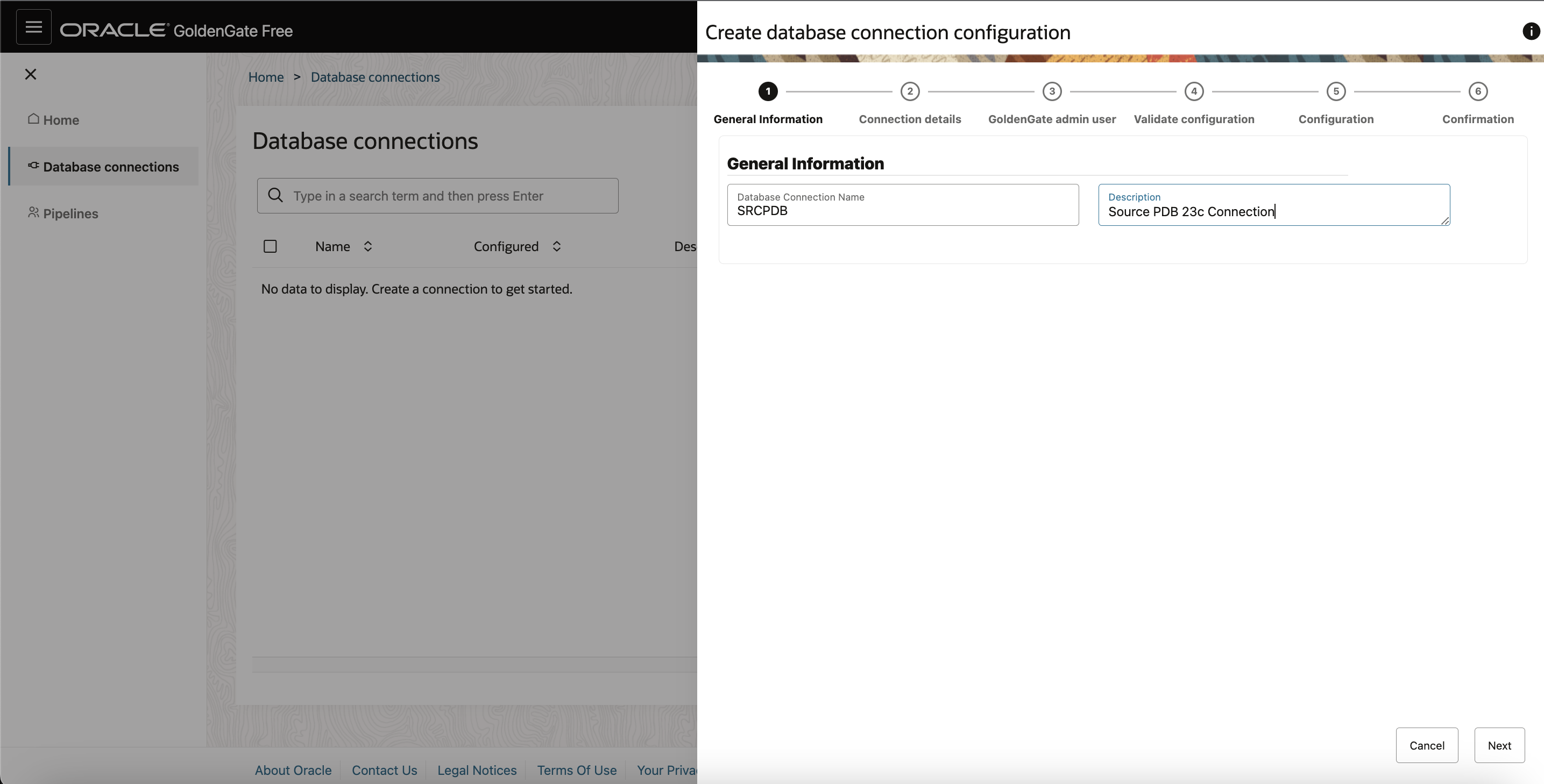Cancel the connection configuration dialog

(x=1426, y=745)
